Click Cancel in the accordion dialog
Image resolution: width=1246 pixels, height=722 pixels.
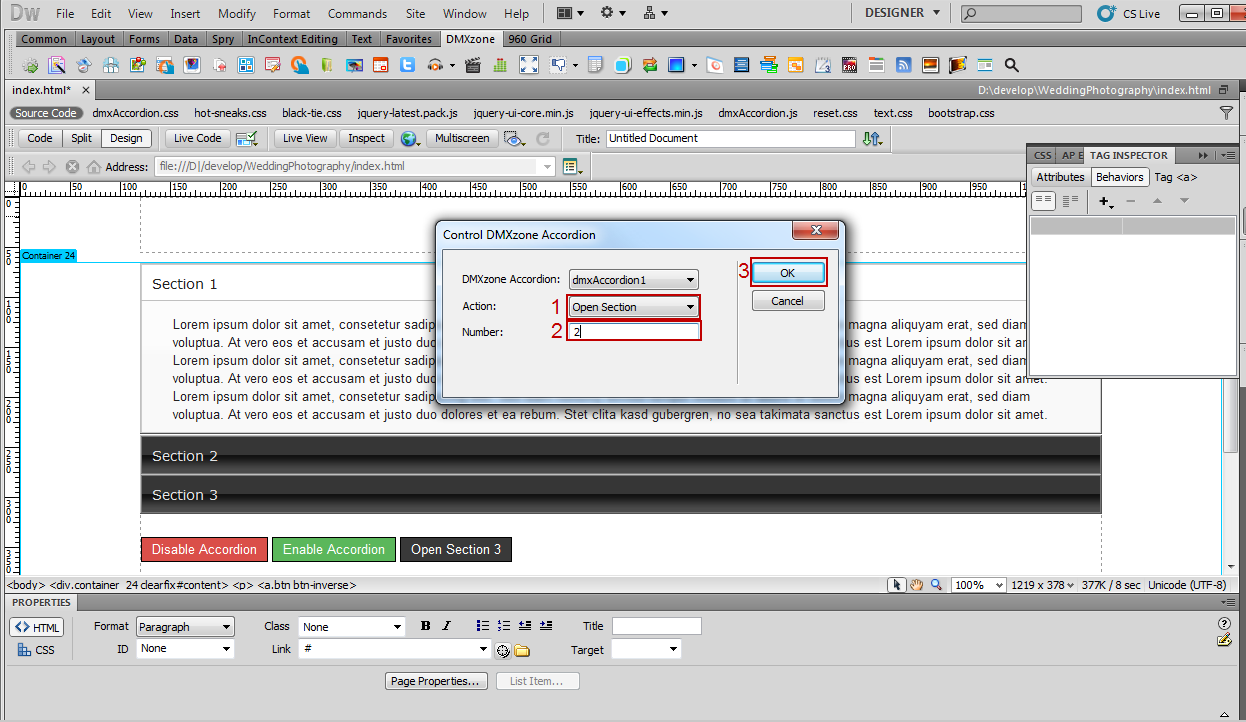coord(788,301)
